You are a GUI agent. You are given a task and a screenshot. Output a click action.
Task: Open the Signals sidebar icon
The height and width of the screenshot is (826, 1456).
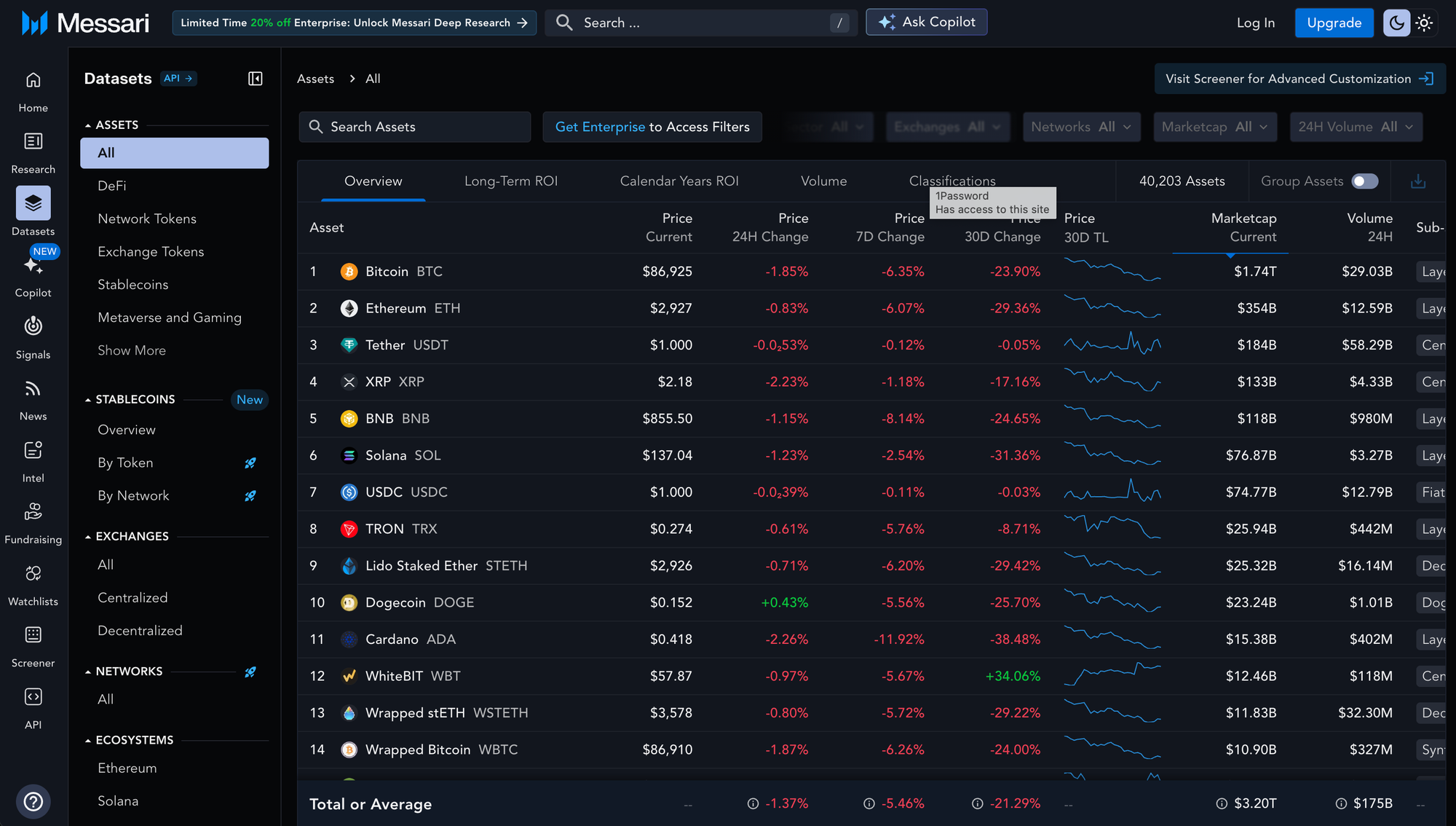click(x=33, y=327)
